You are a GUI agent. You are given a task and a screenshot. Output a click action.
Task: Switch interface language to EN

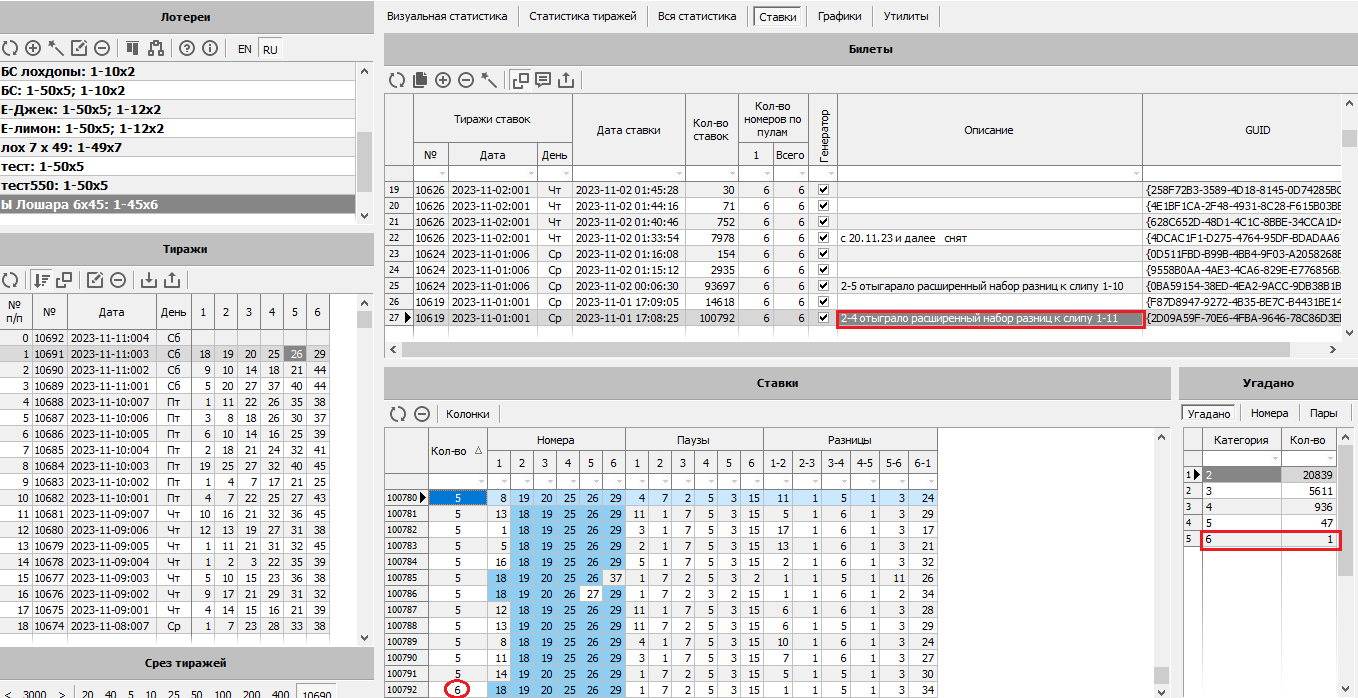coord(244,49)
